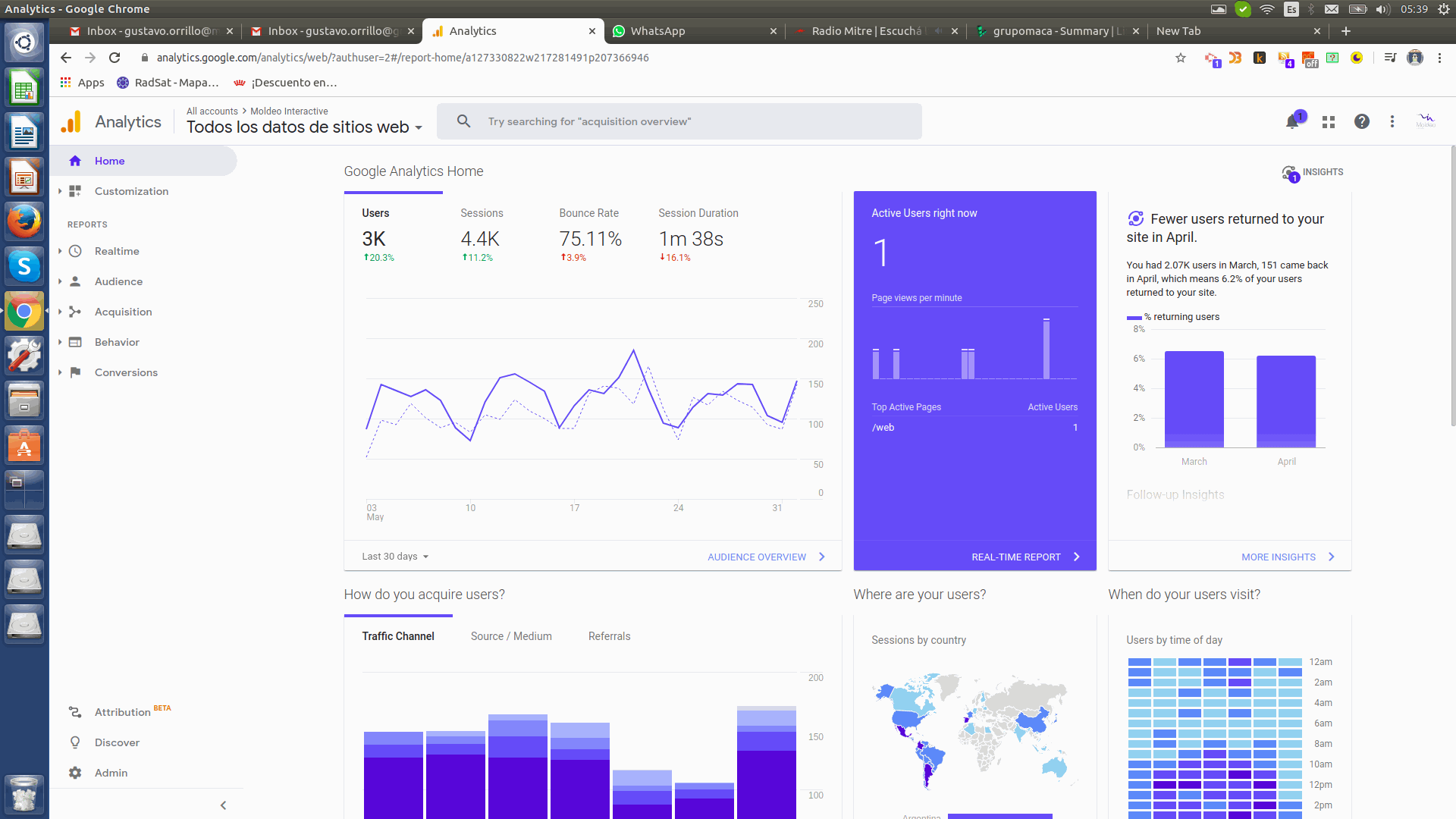Click the Realtime clock icon
Viewport: 1456px width, 819px height.
(x=75, y=251)
